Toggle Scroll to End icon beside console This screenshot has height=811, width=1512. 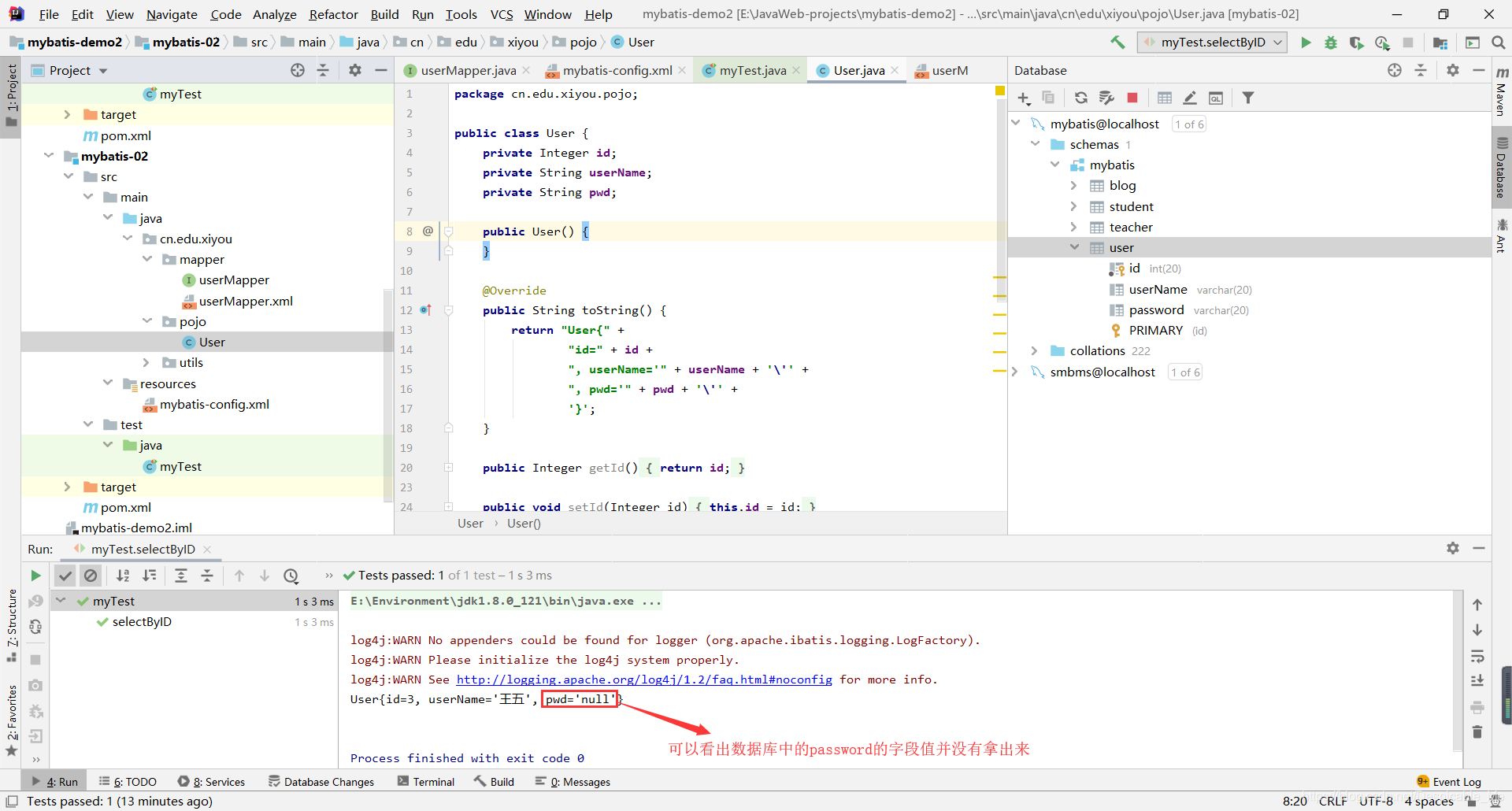coord(1477,681)
